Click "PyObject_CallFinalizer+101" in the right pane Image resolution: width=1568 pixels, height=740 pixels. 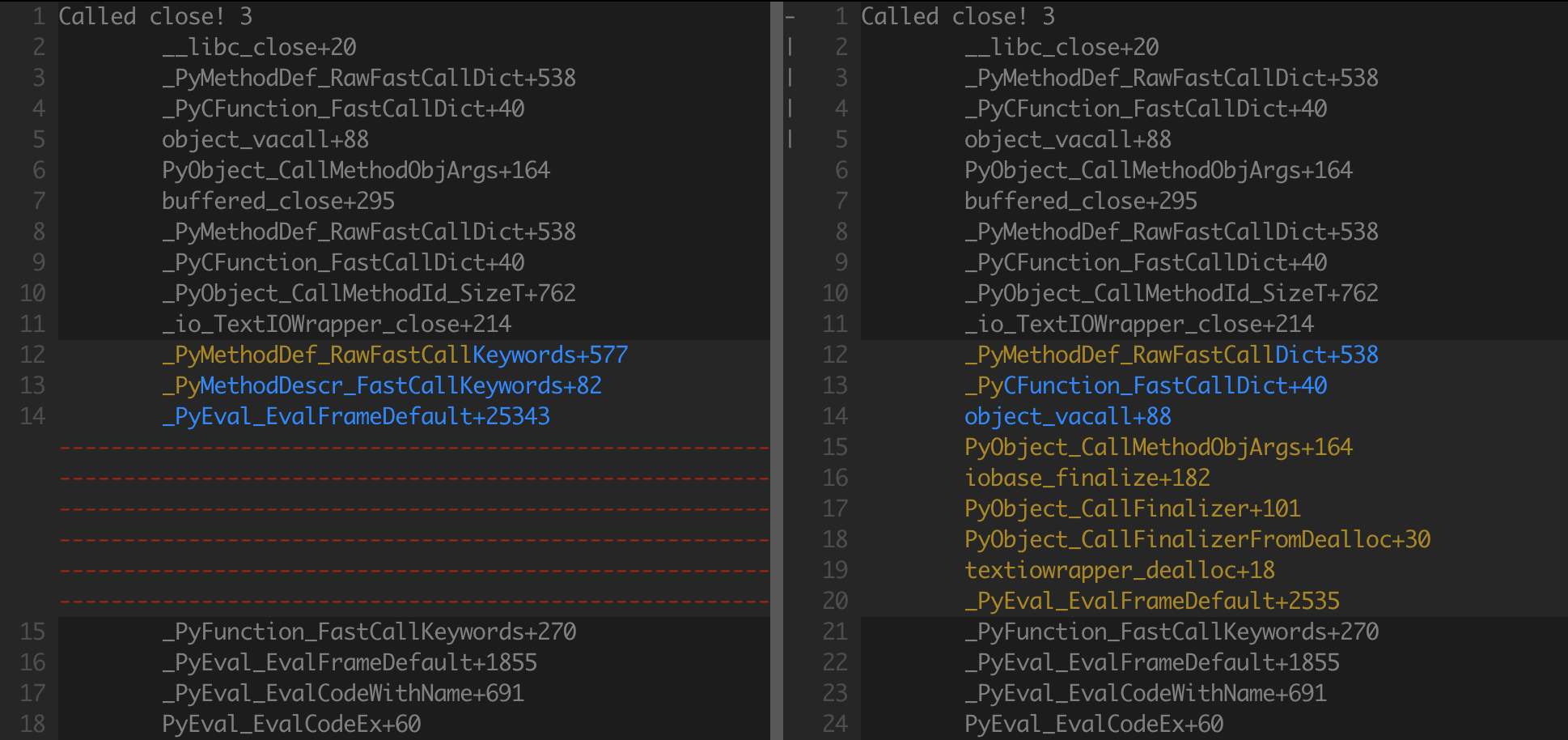(1132, 508)
